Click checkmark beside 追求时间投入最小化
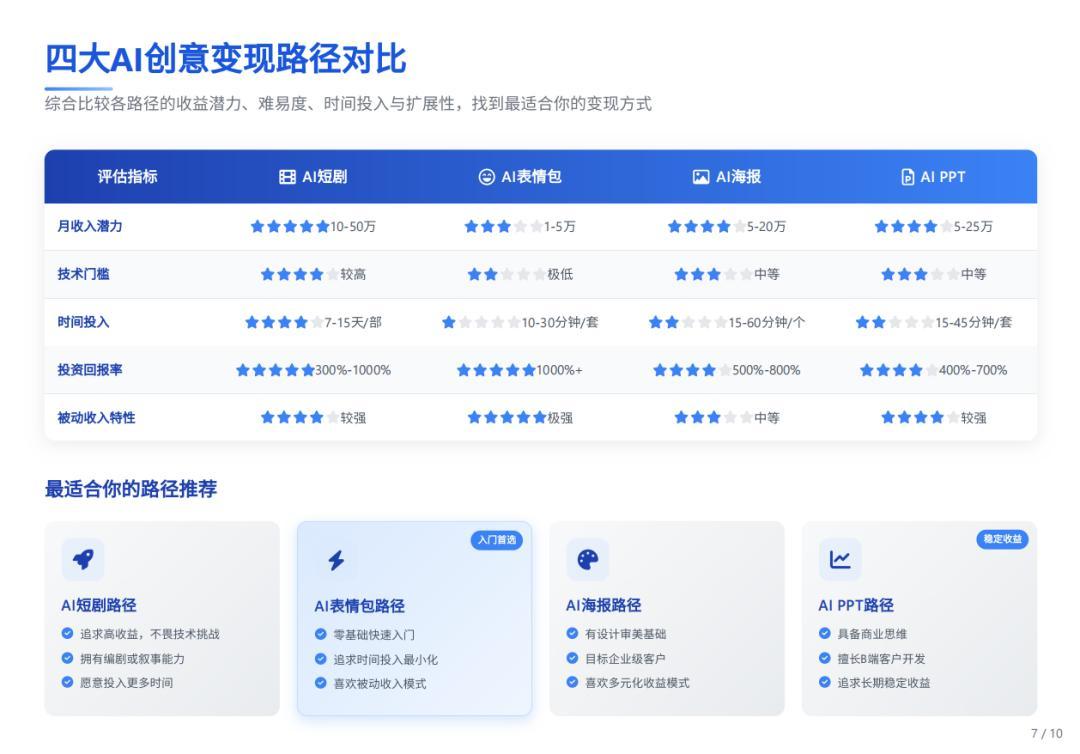This screenshot has width=1080, height=754. tap(320, 659)
